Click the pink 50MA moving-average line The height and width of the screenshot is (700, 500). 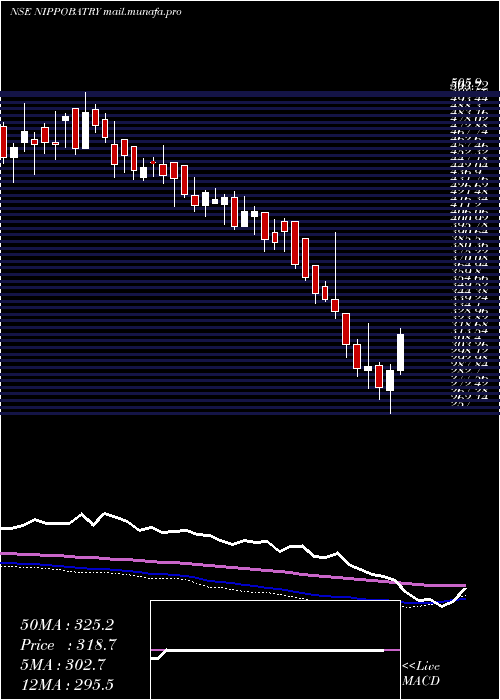pyautogui.click(x=232, y=568)
